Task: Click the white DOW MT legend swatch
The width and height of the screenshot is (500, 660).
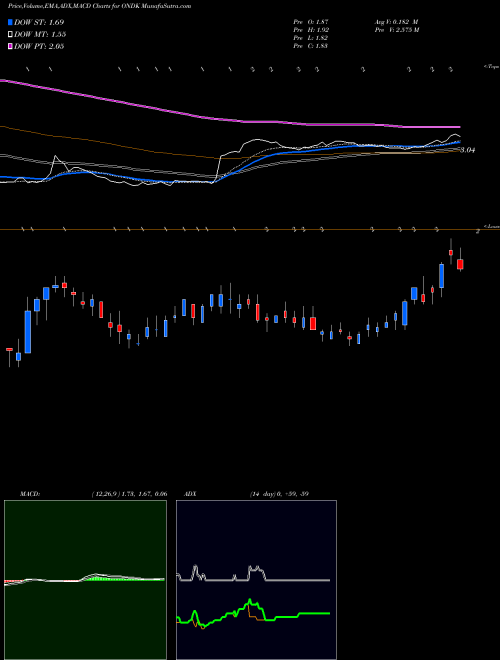Action: point(10,34)
